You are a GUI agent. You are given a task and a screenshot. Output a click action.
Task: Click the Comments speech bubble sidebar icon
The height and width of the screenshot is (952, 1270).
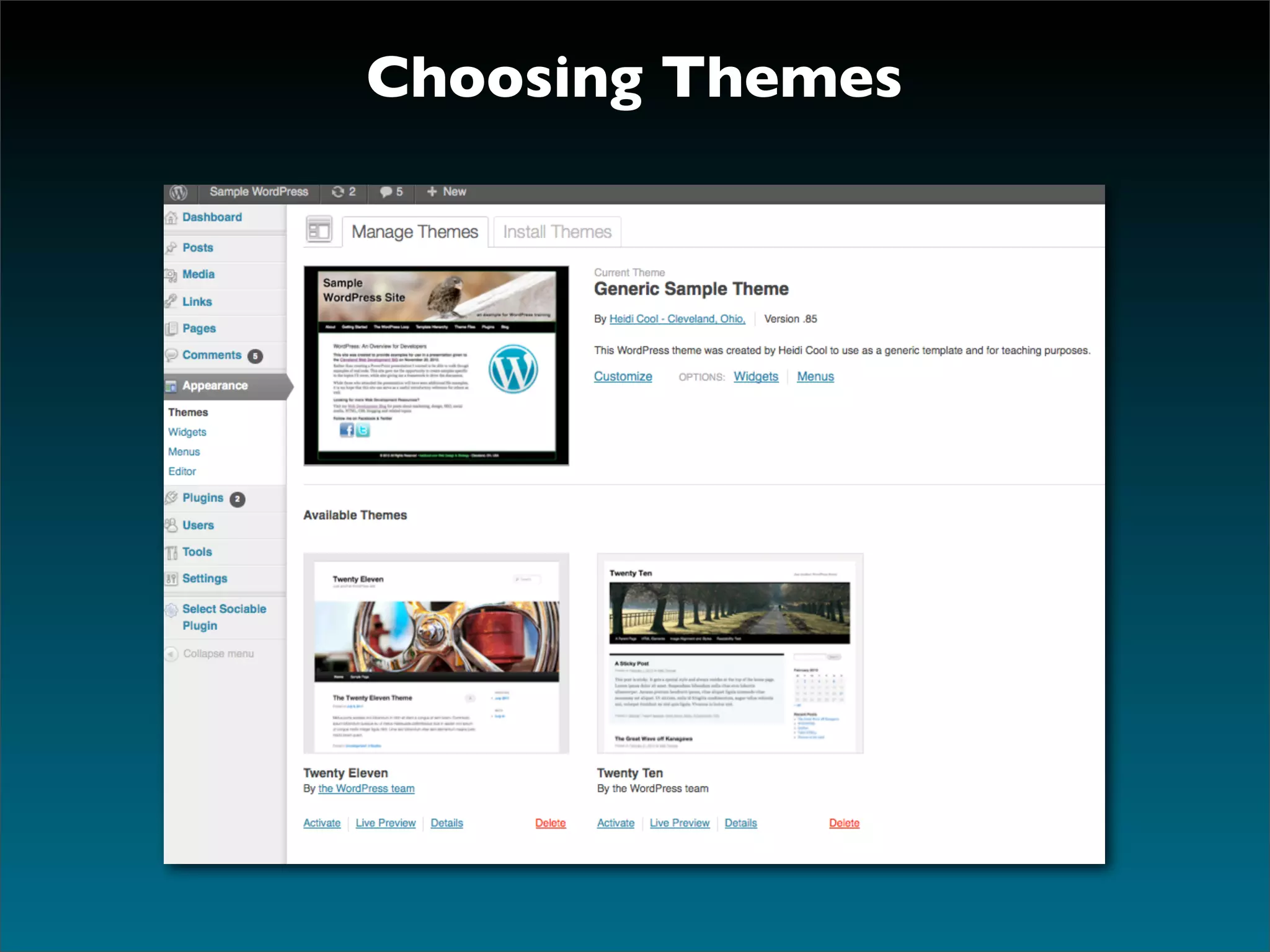pos(171,355)
